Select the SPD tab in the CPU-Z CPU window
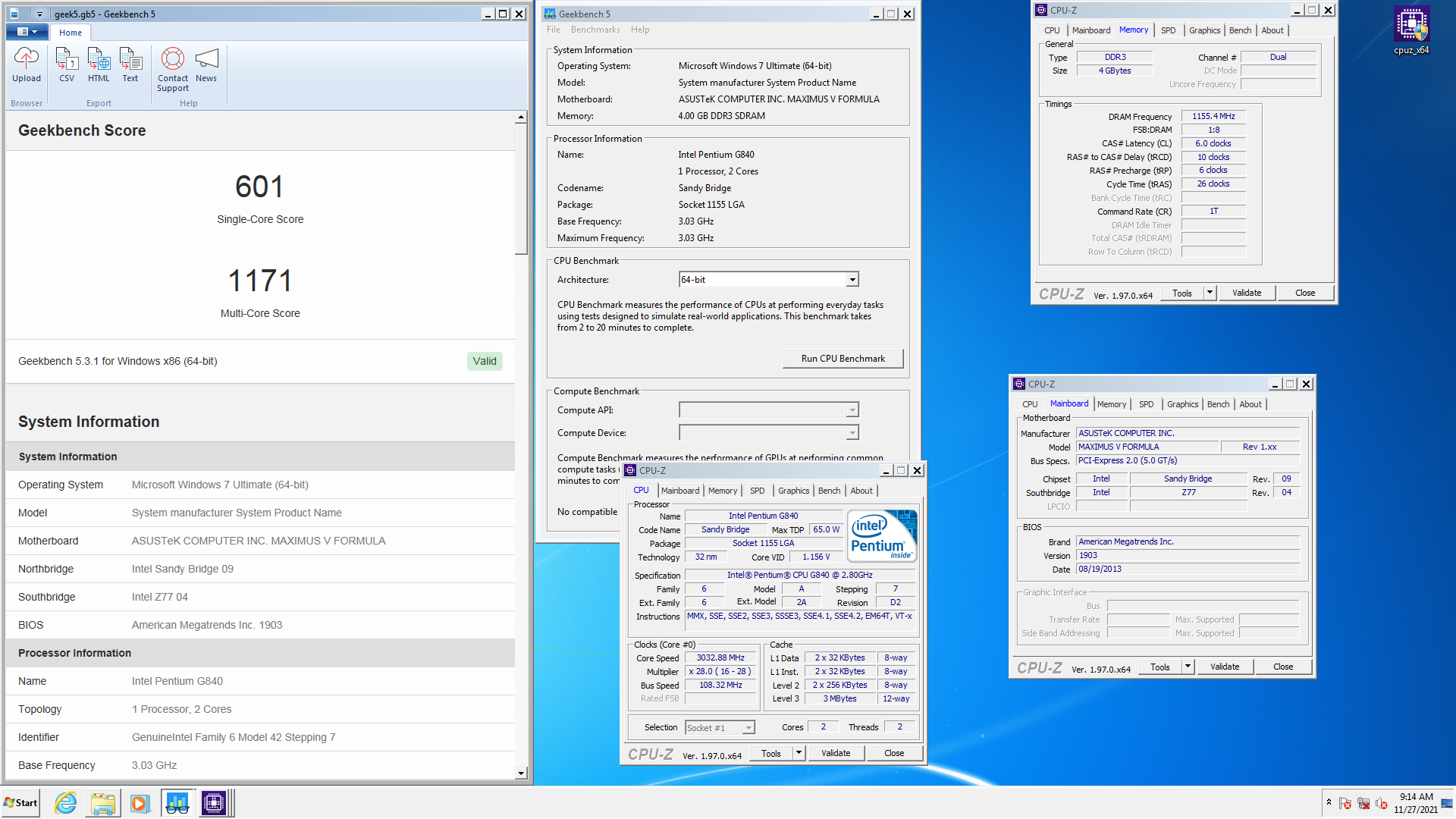This screenshot has height=819, width=1456. (757, 491)
